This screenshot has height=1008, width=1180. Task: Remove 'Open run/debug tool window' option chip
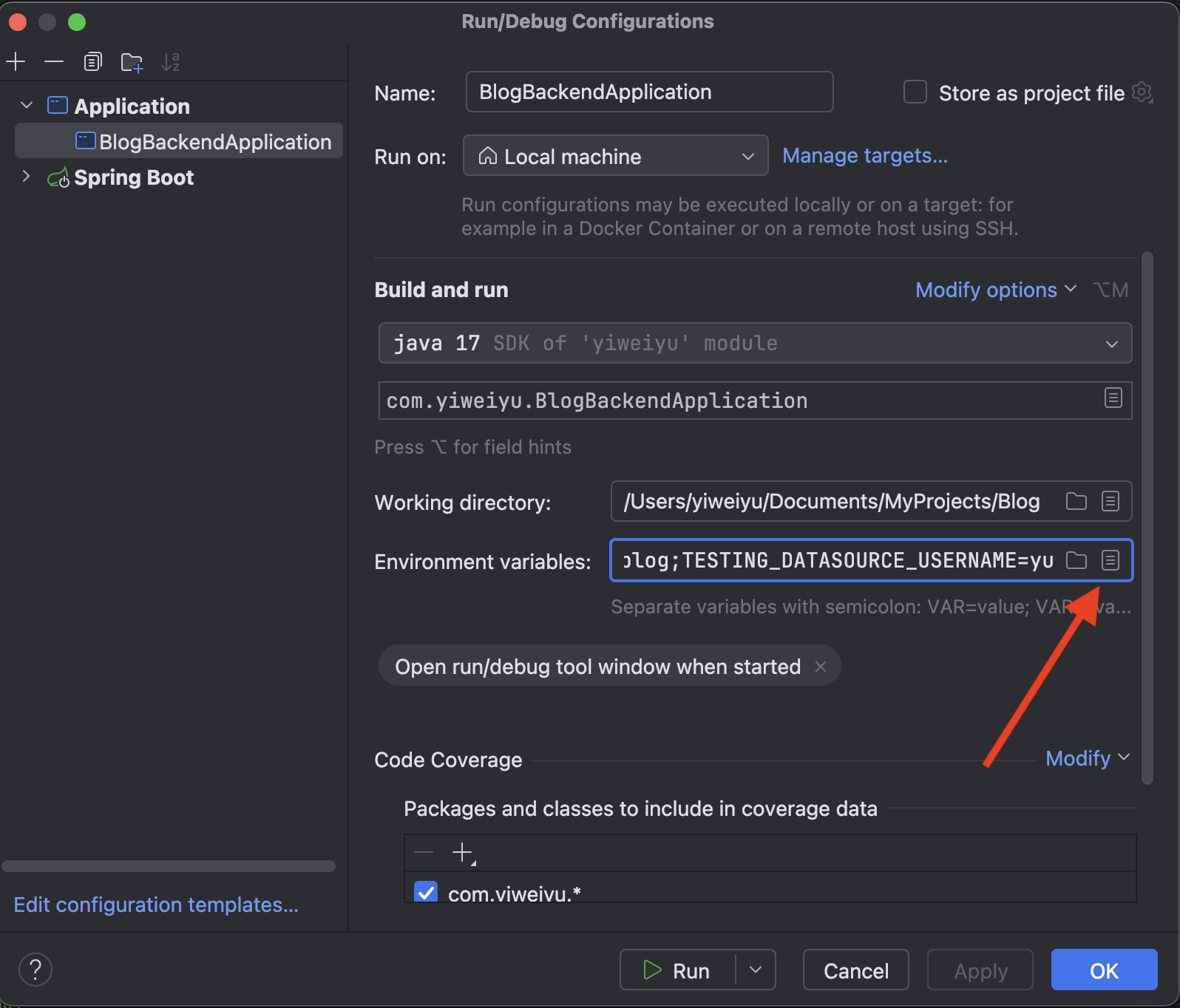821,667
